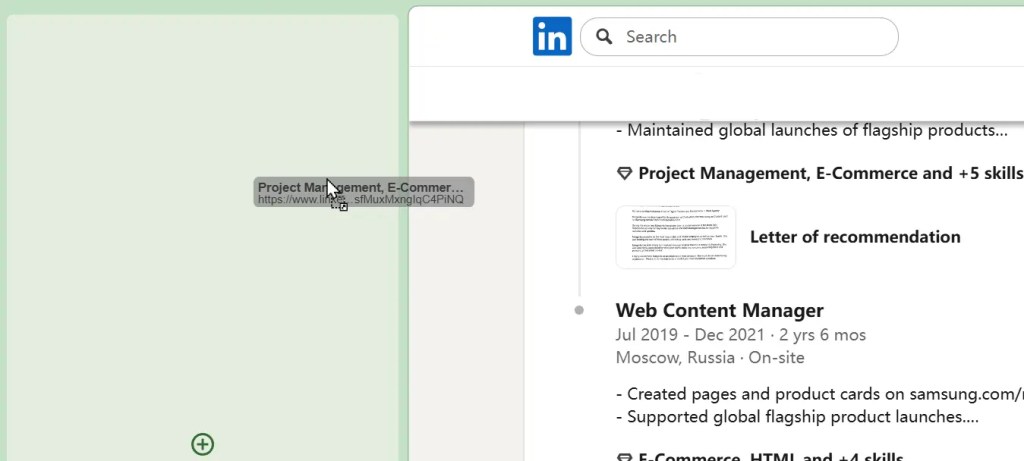Click the LinkedIn logo
1024x461 pixels.
pyautogui.click(x=552, y=37)
